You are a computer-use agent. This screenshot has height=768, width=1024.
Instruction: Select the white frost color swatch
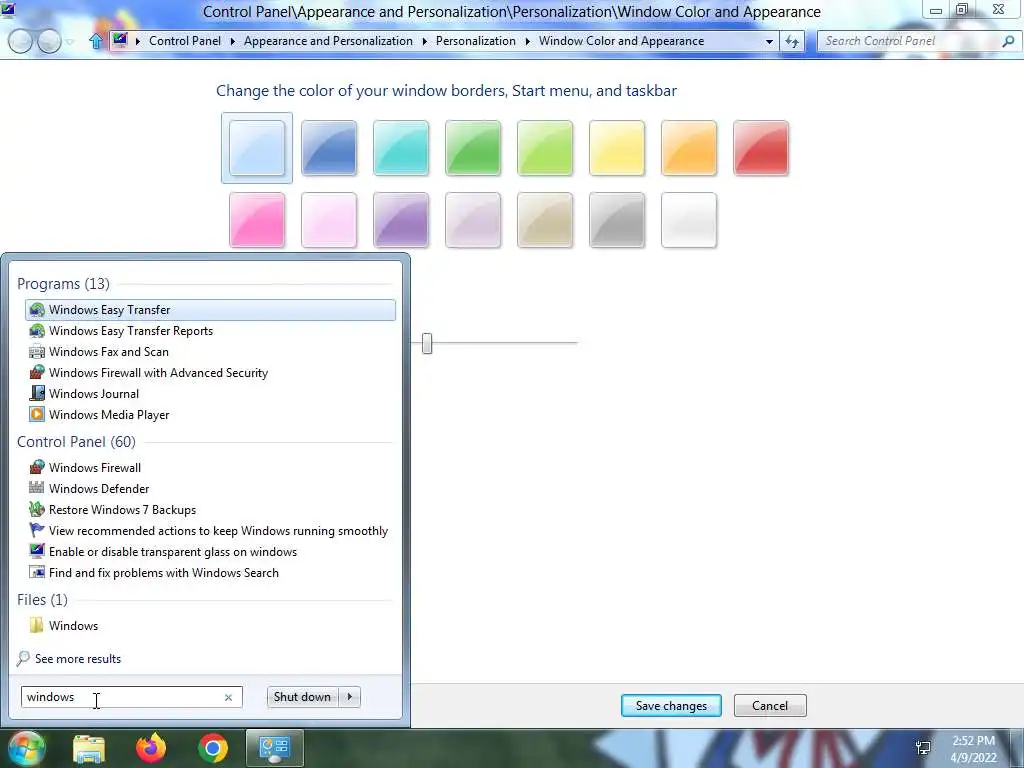click(689, 220)
